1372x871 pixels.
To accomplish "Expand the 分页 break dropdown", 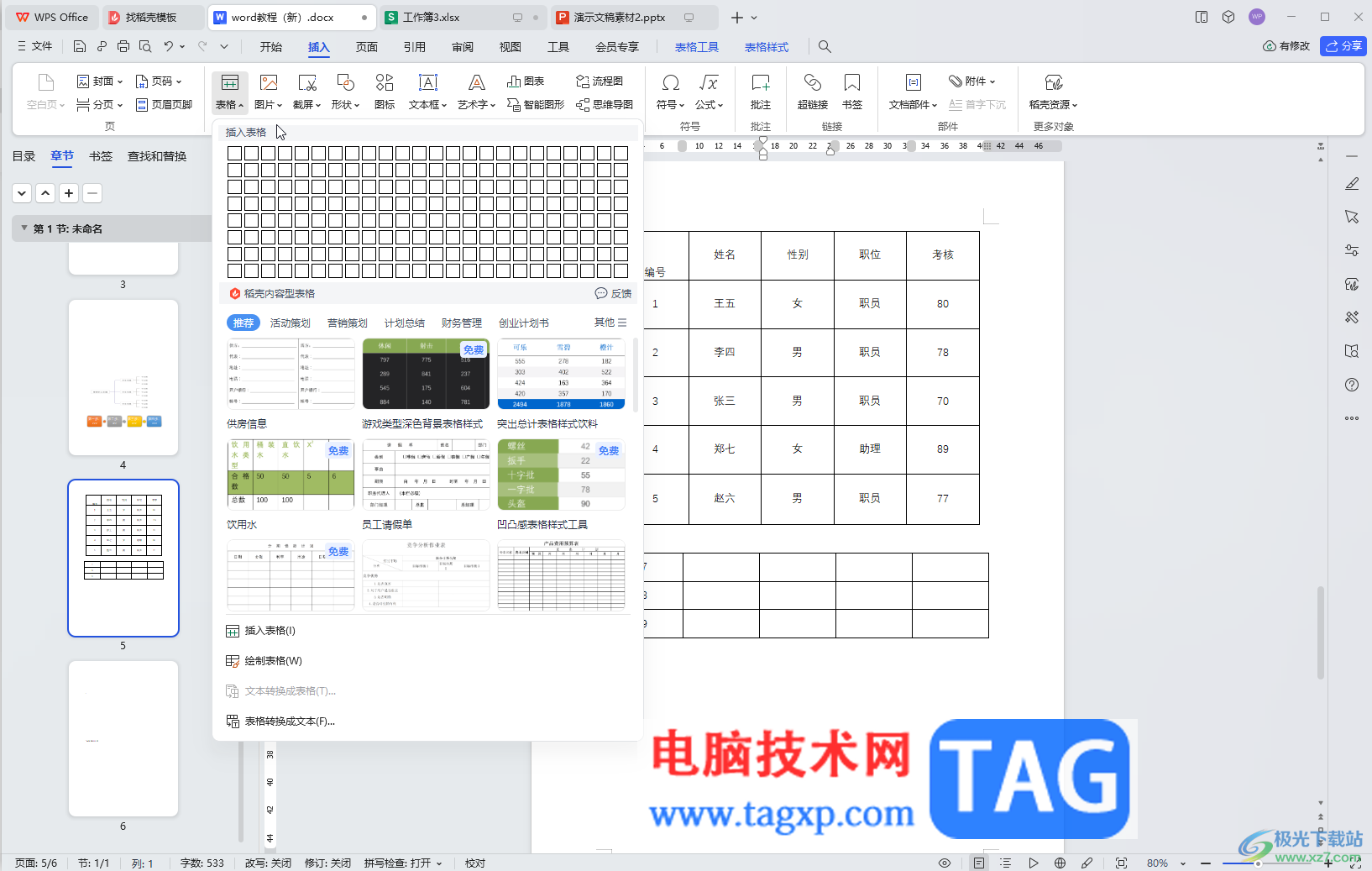I will pos(120,105).
